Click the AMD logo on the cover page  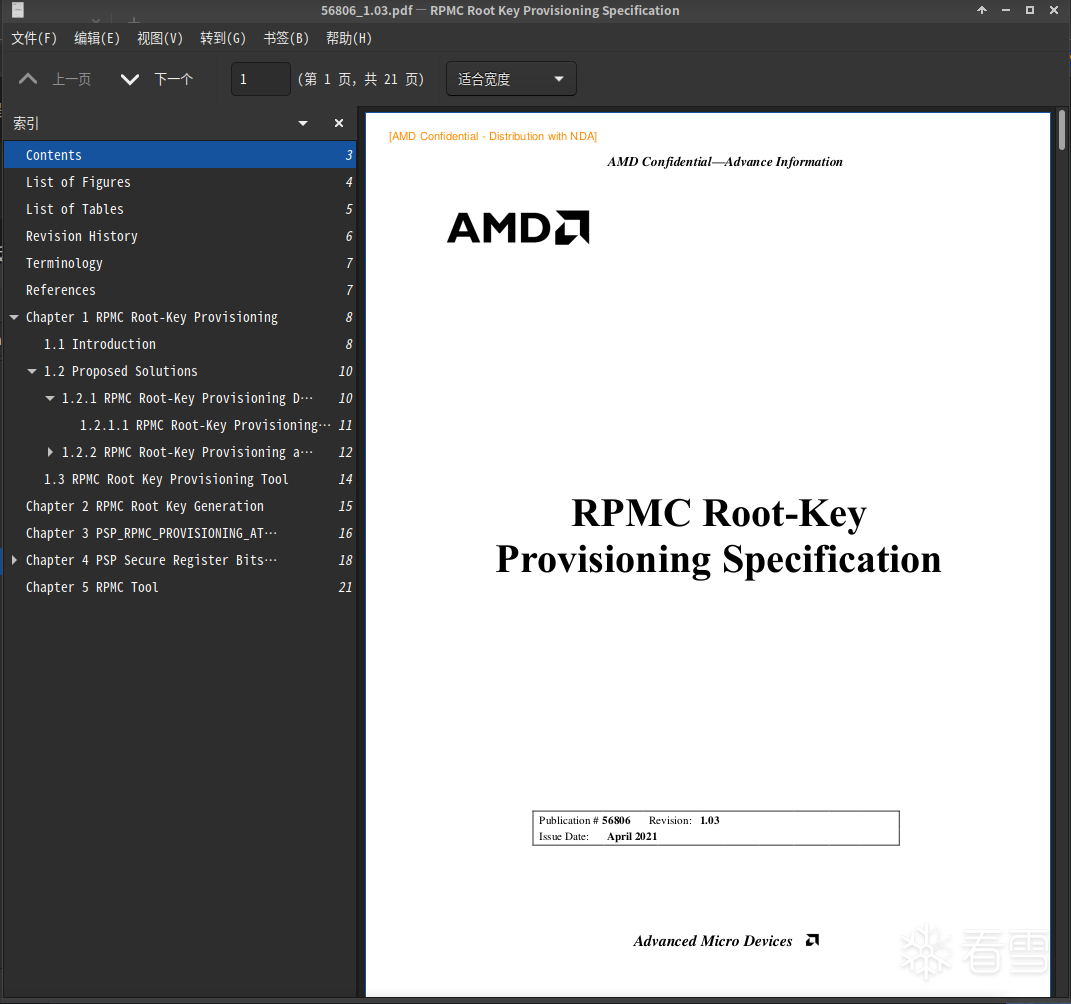518,227
